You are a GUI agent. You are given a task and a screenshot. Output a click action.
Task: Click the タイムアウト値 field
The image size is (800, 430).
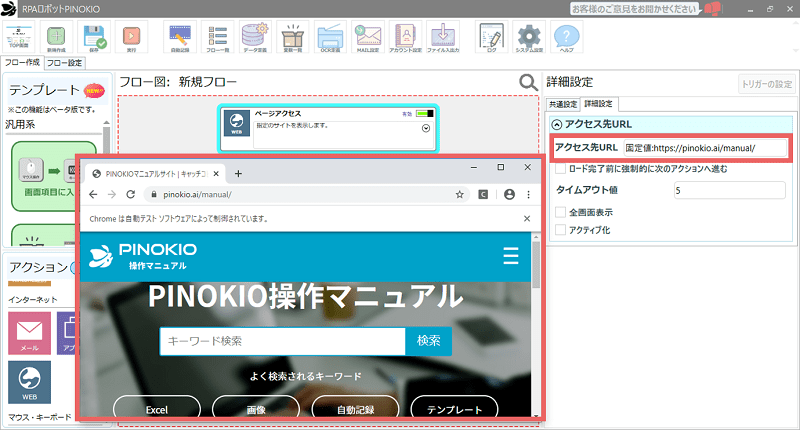[x=730, y=190]
